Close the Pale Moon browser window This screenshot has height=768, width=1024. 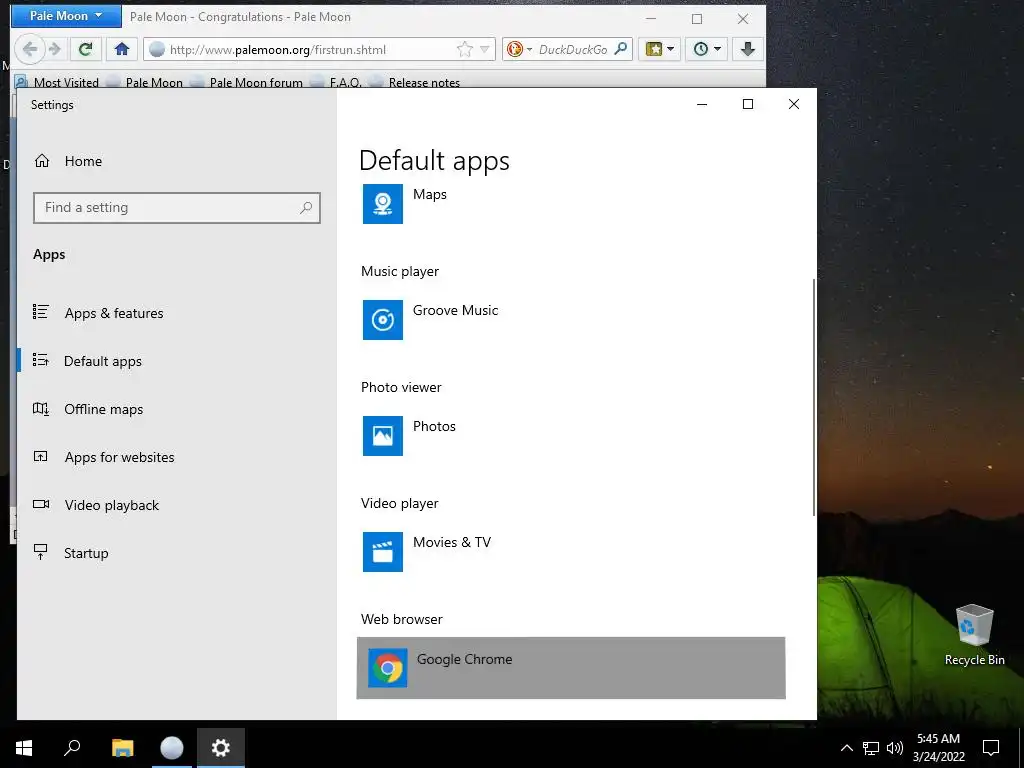pyautogui.click(x=743, y=19)
